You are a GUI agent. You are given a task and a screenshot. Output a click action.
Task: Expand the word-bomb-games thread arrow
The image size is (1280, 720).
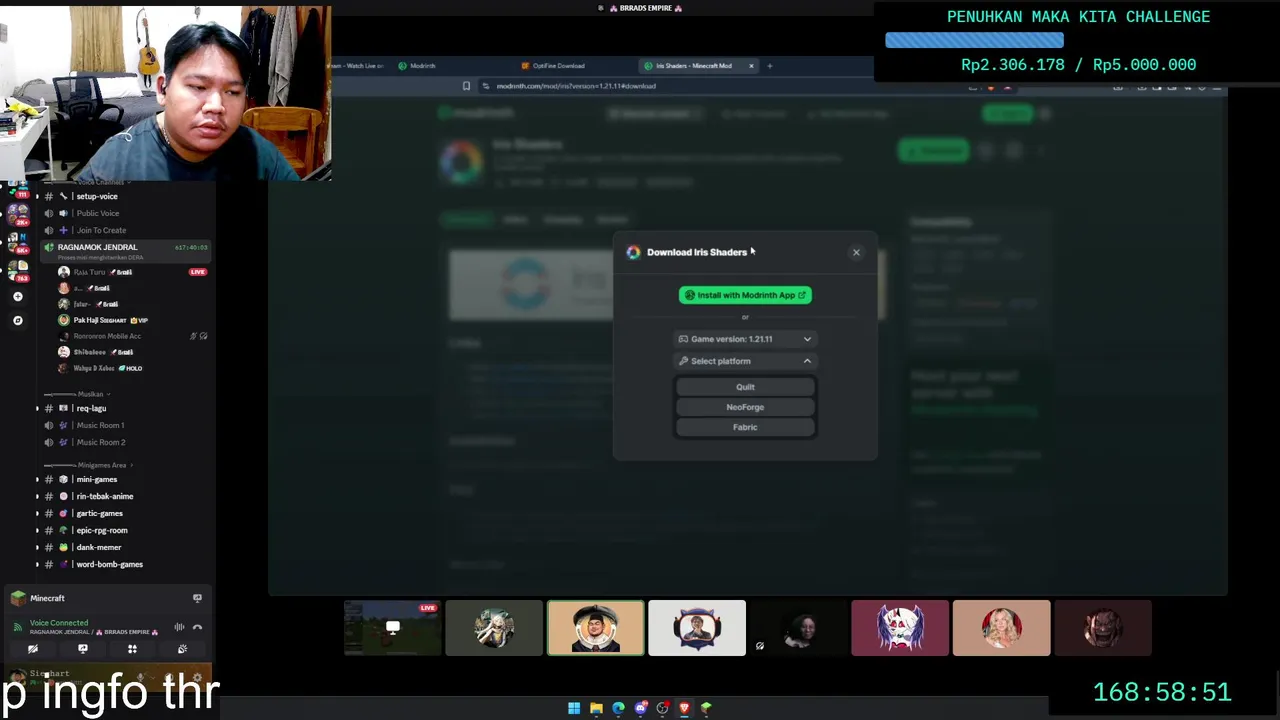click(x=37, y=564)
